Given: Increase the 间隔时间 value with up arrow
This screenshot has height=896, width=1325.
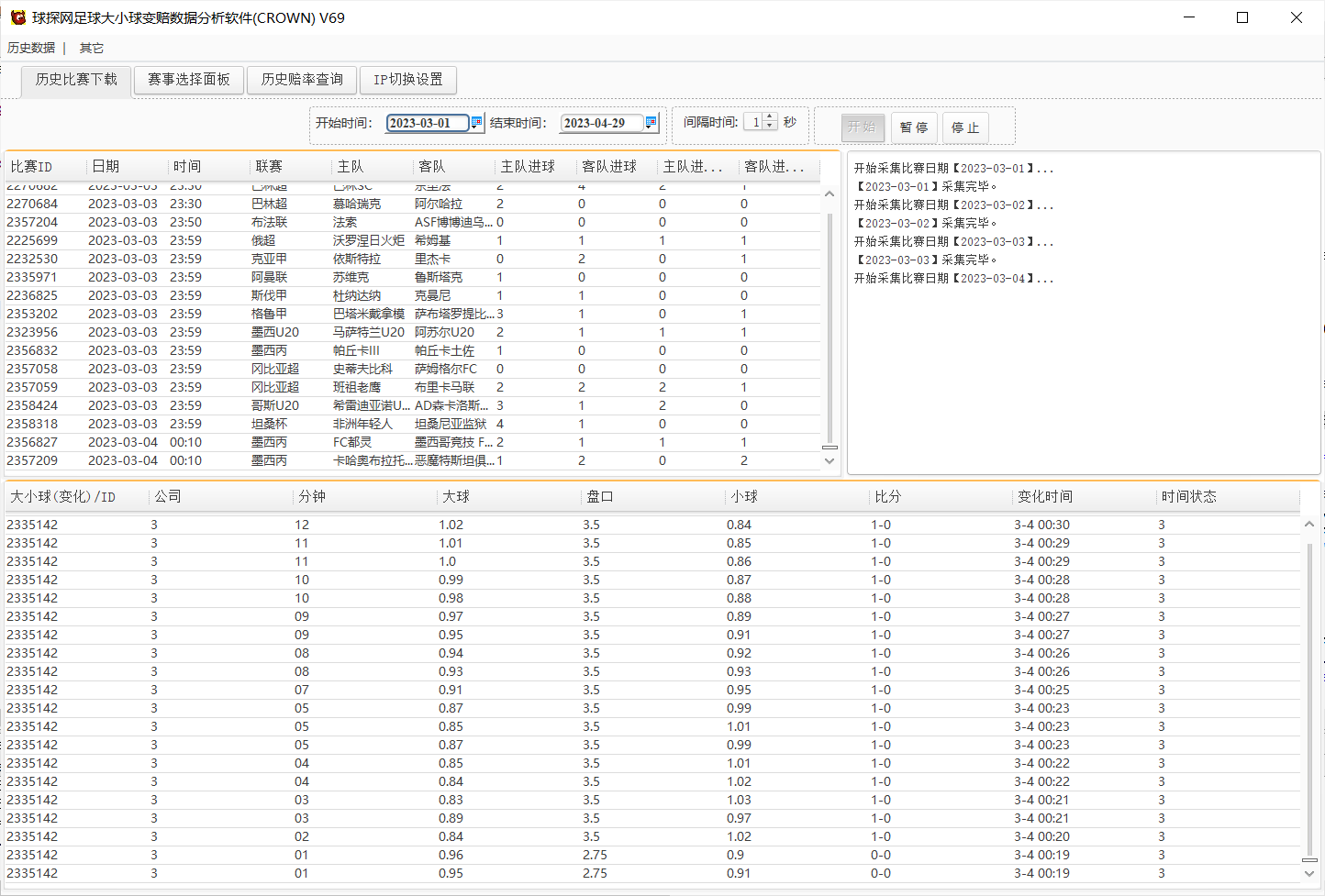Looking at the screenshot, I should [770, 117].
